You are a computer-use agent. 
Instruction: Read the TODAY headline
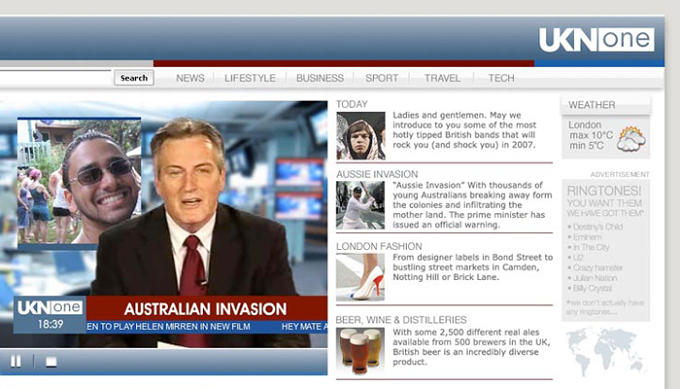coord(352,104)
